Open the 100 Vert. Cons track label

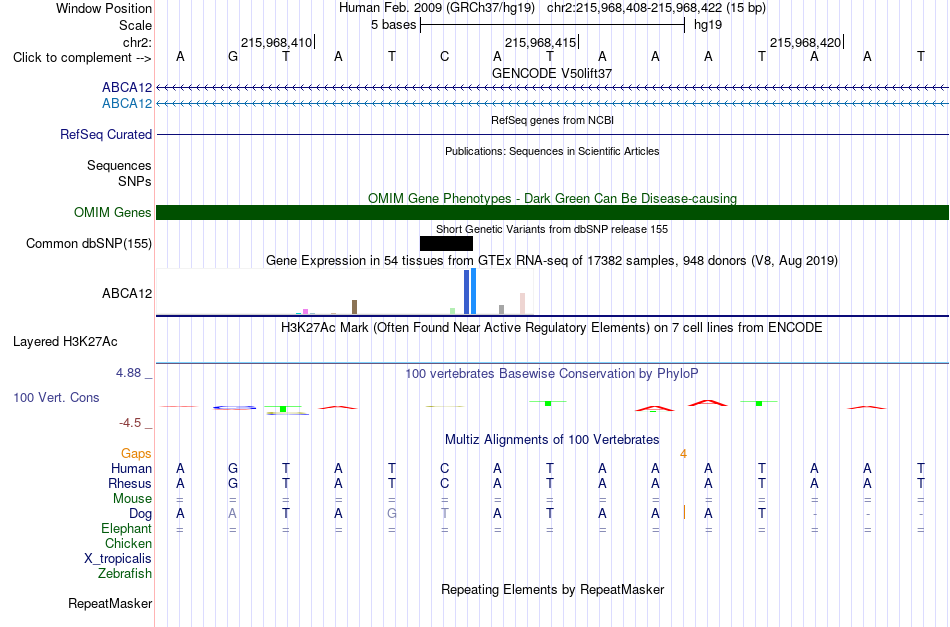click(56, 397)
